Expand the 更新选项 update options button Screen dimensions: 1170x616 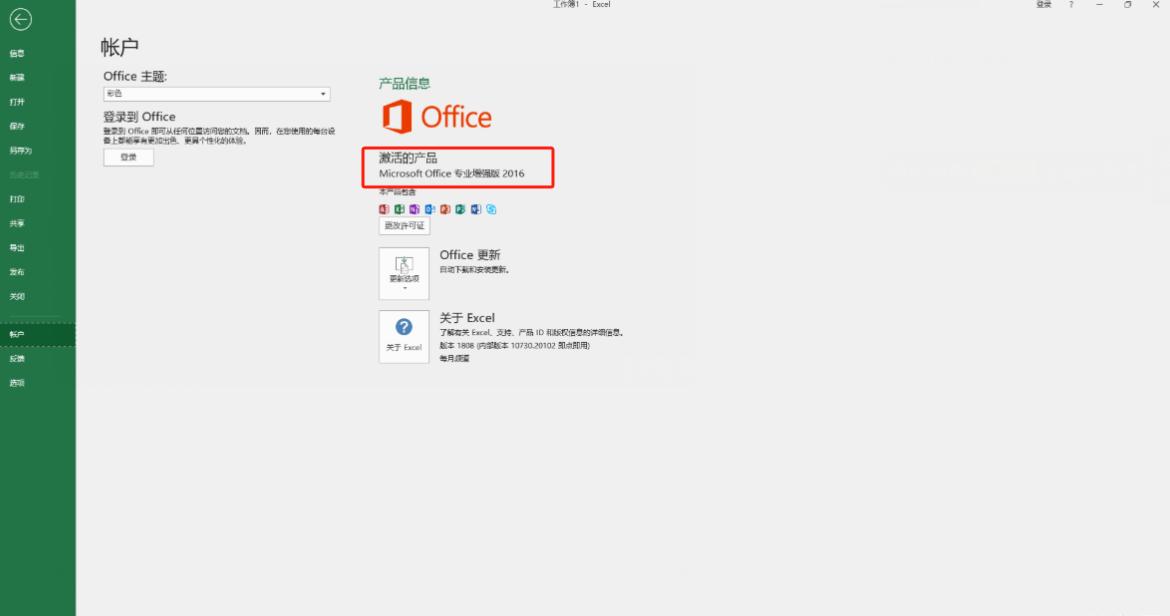(404, 274)
